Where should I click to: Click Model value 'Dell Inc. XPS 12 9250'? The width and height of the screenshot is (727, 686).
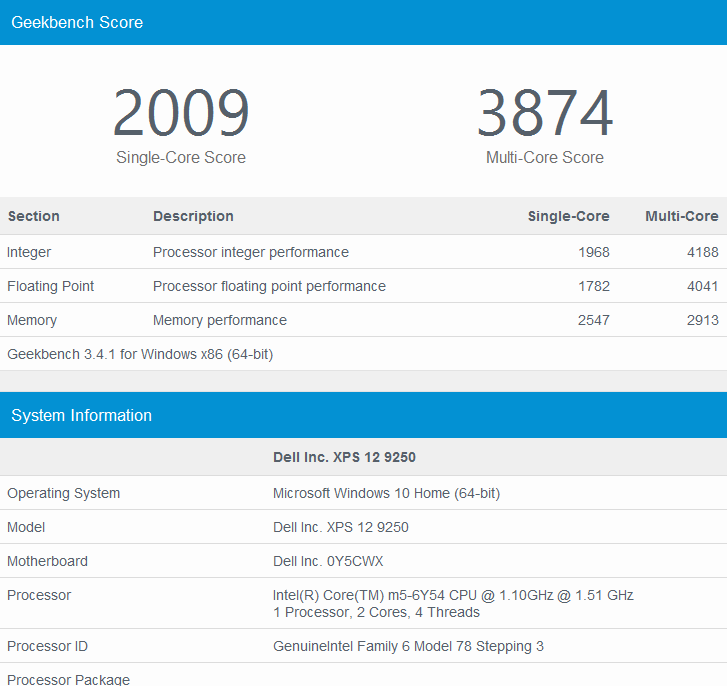click(341, 527)
